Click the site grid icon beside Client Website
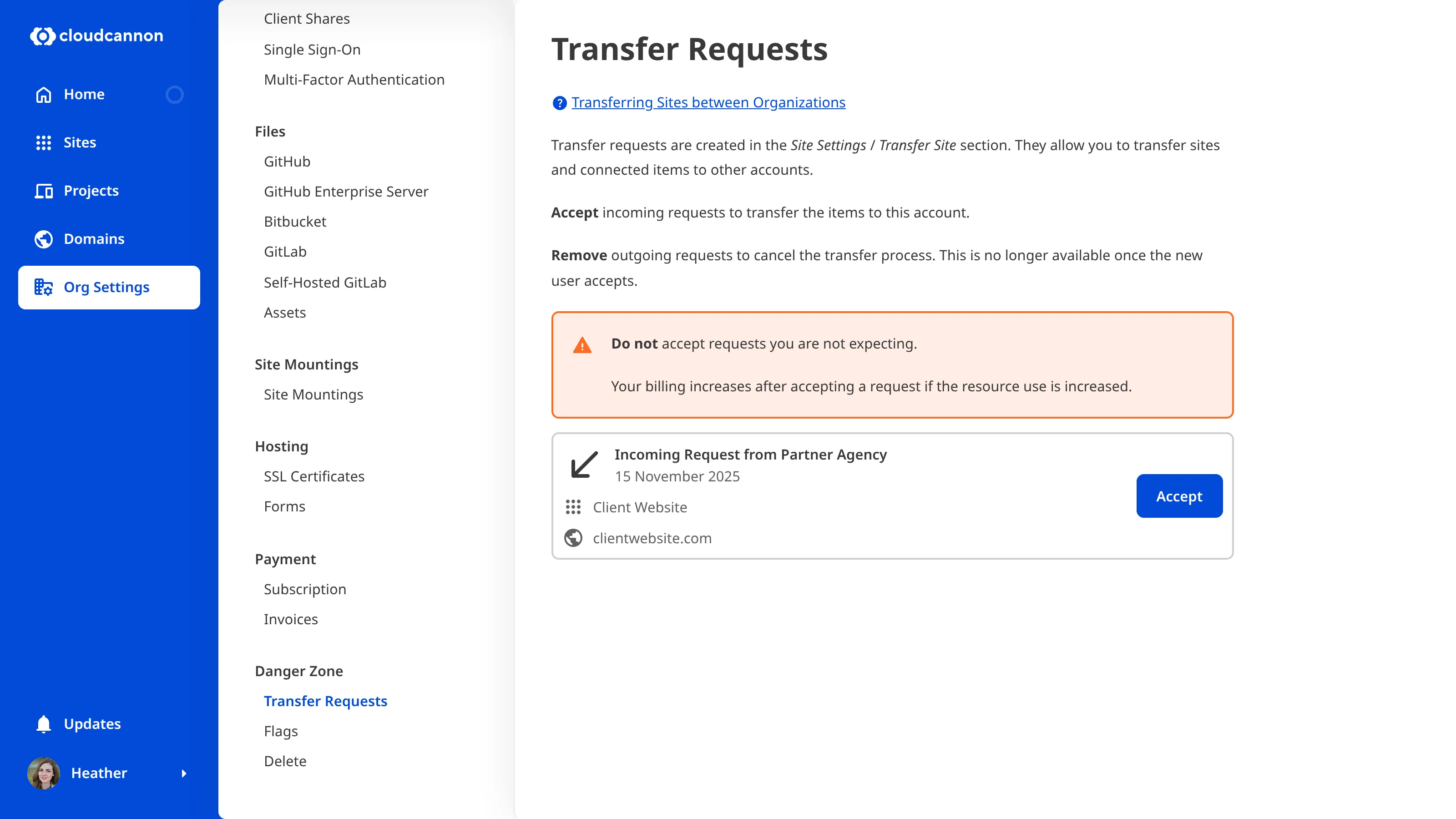The image size is (1456, 819). coord(573,507)
